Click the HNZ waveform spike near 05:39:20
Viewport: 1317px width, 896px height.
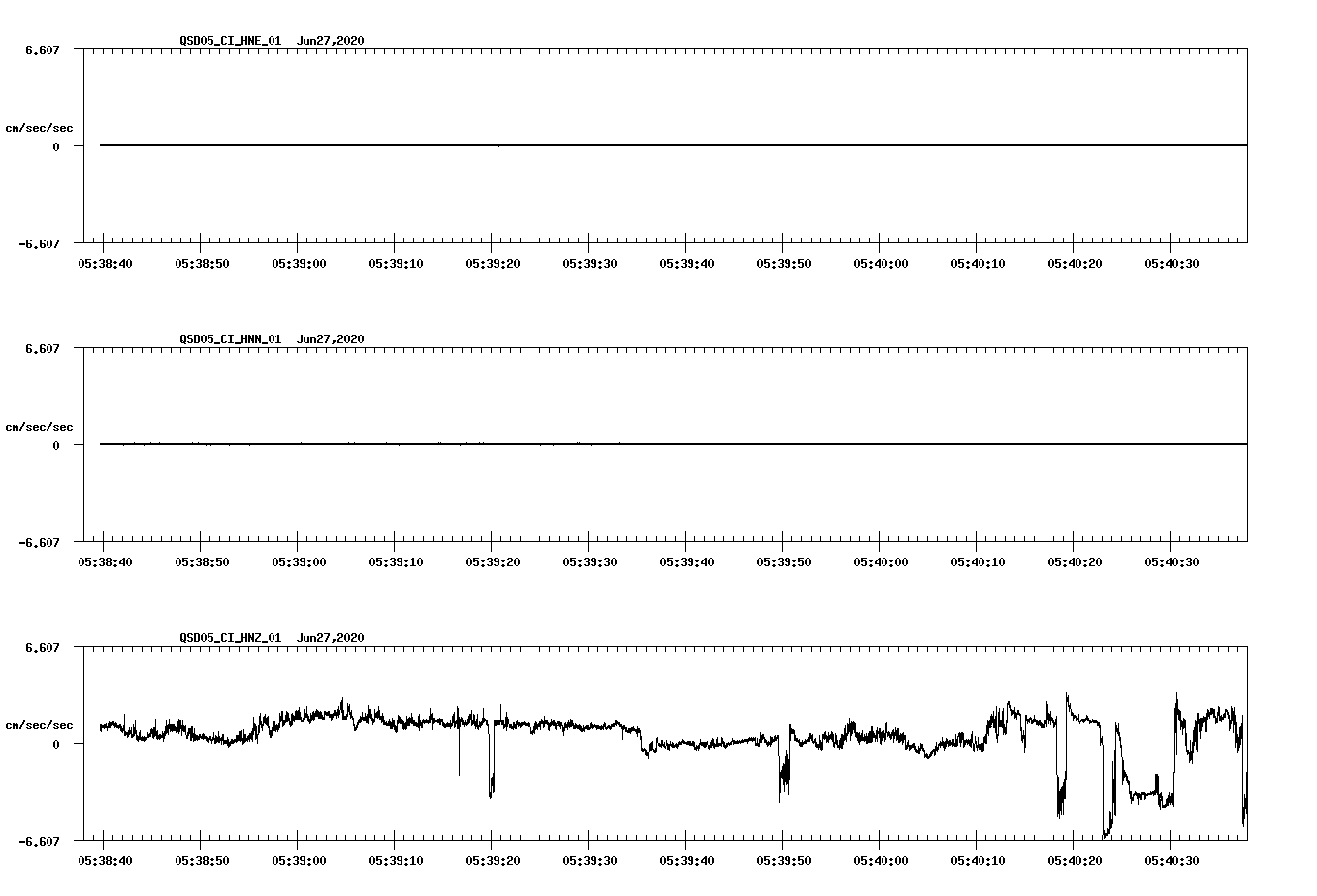(x=492, y=761)
